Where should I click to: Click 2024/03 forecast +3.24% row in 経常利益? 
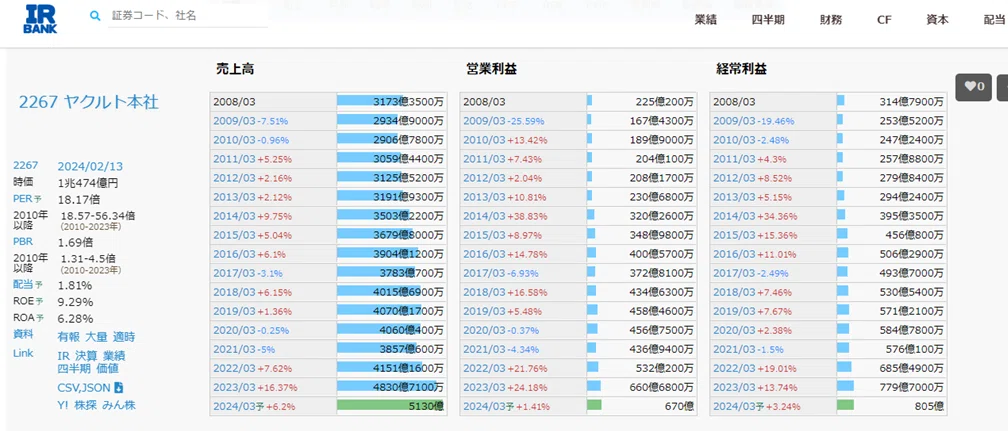tap(828, 407)
